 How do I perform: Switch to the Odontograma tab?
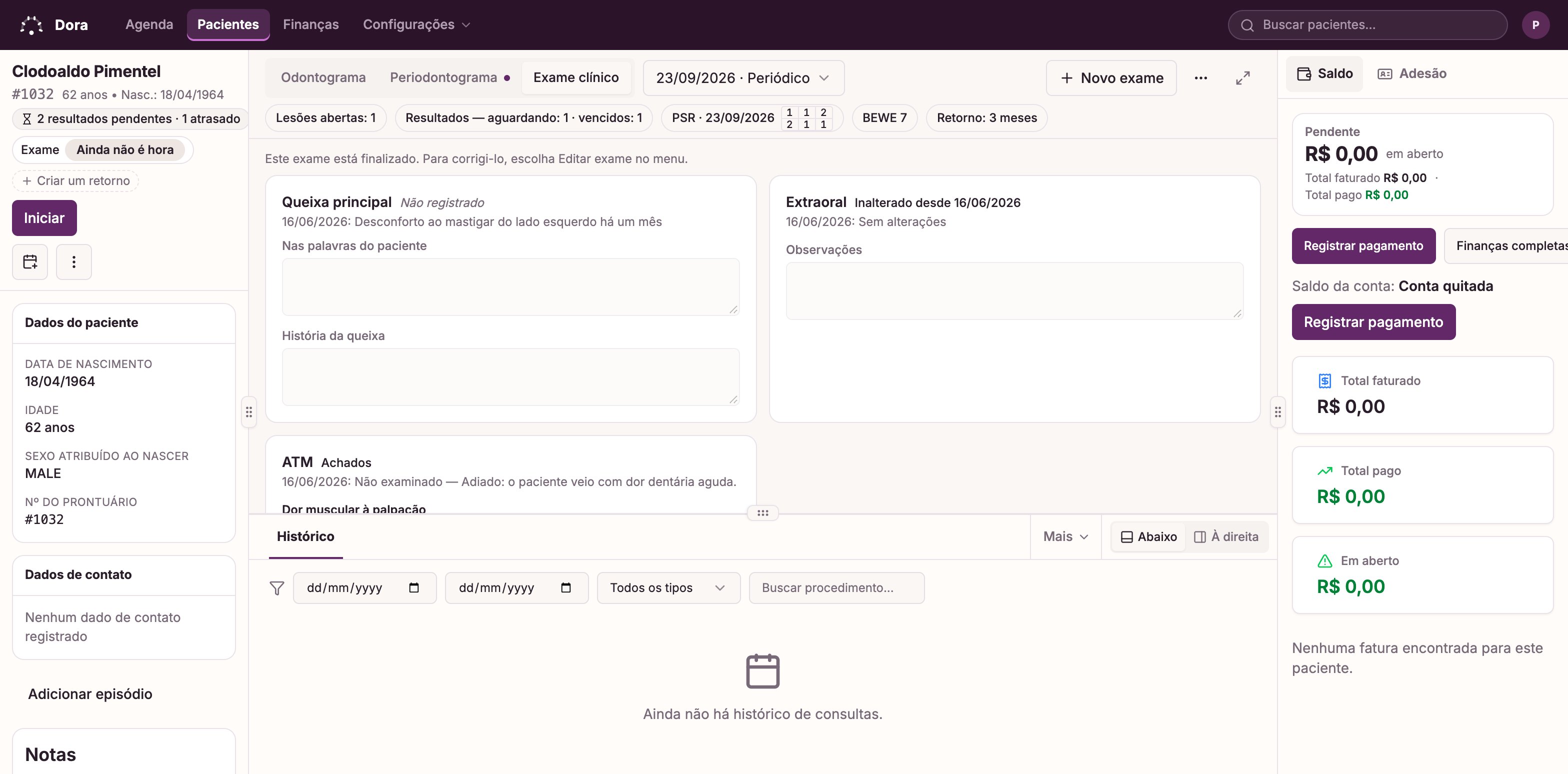pyautogui.click(x=323, y=77)
